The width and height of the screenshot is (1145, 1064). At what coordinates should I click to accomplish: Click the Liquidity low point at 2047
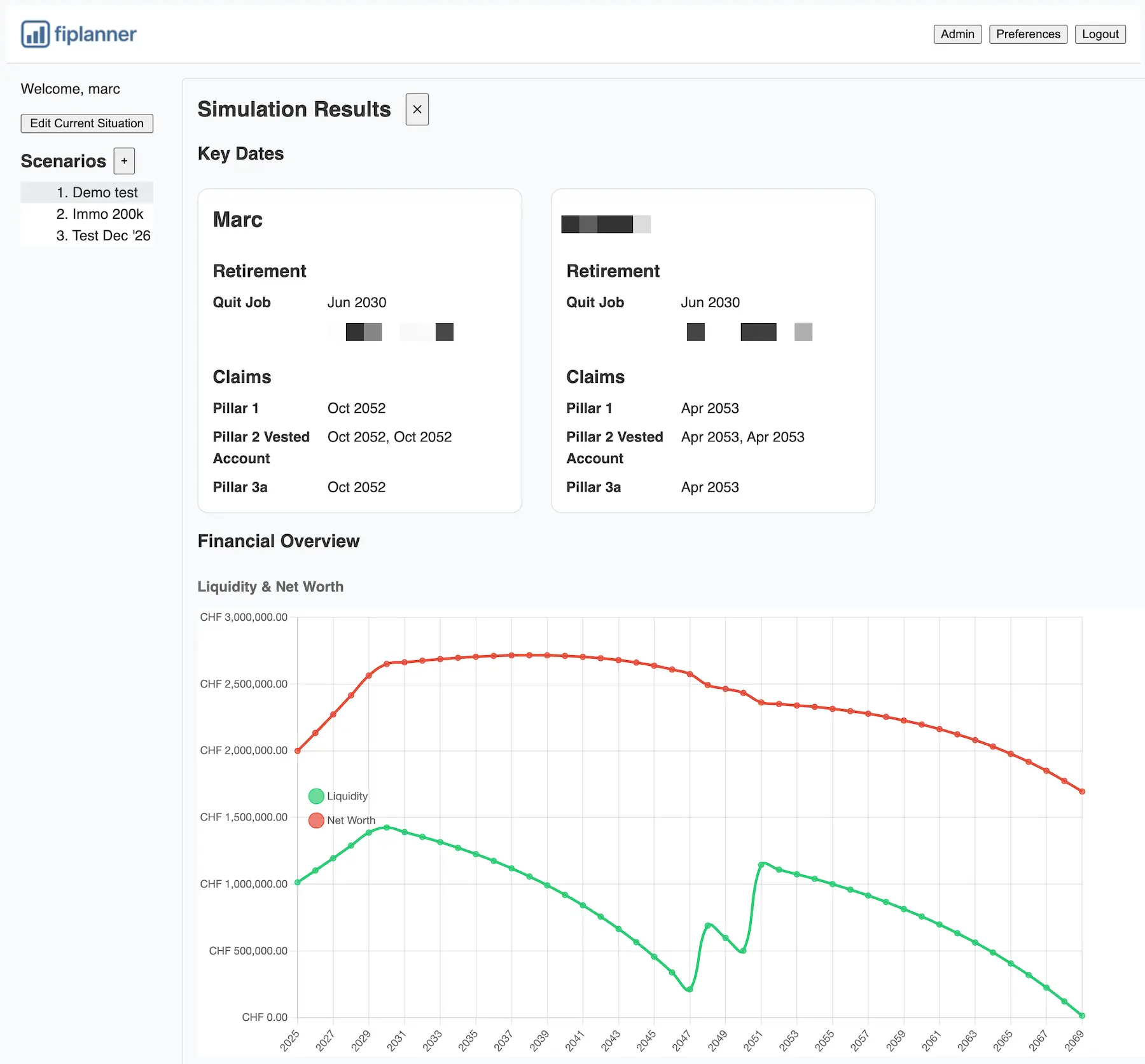[690, 990]
